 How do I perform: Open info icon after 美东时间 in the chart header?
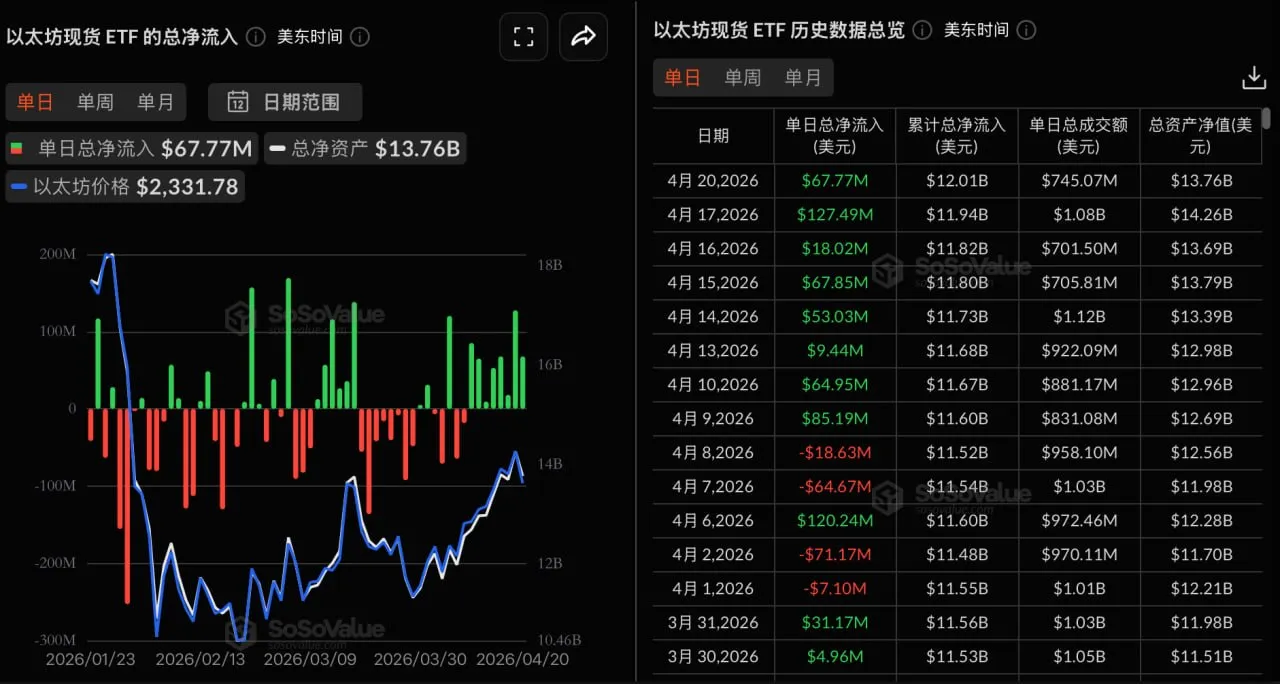(x=360, y=37)
